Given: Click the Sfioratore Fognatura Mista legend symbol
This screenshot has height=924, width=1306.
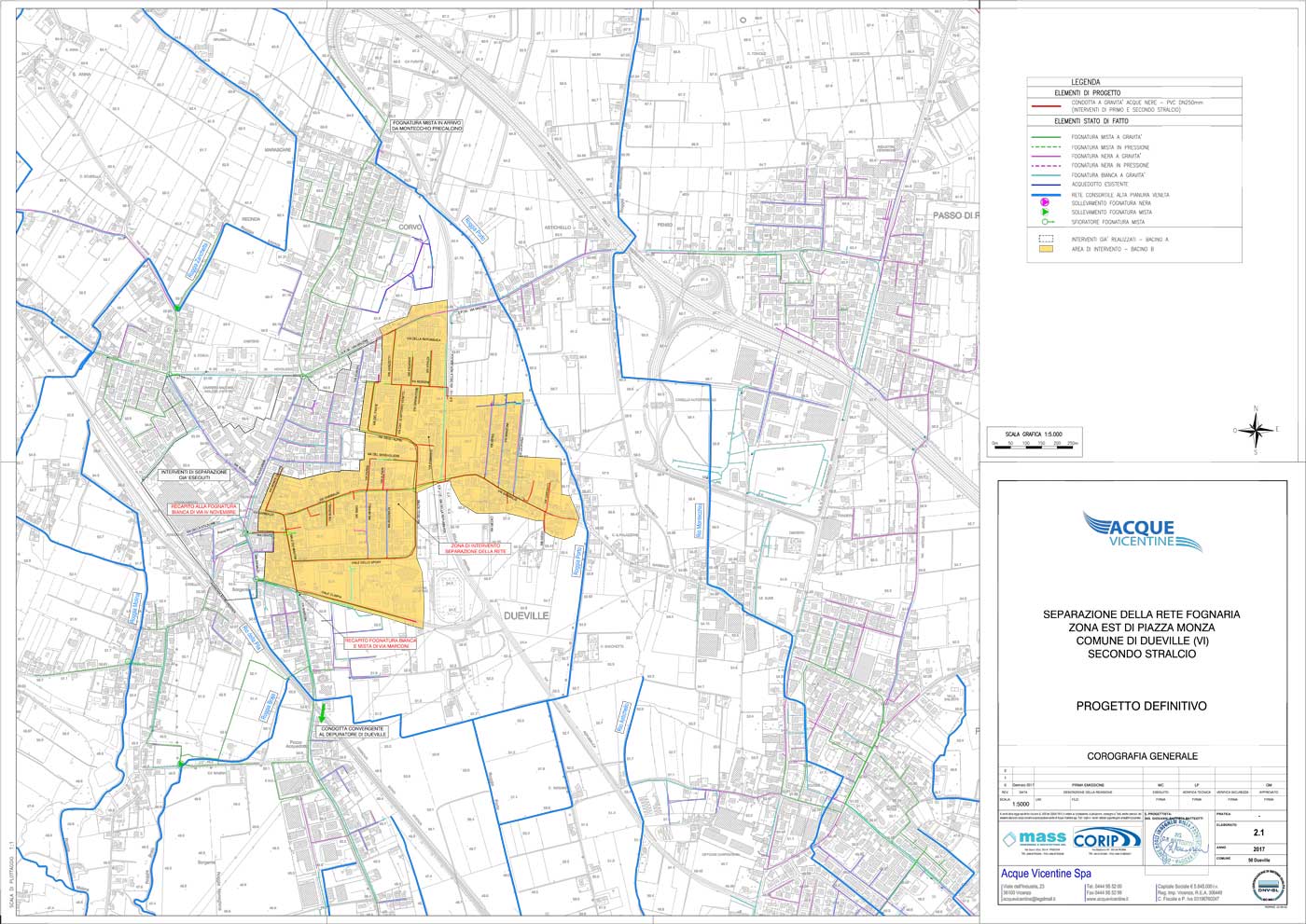Looking at the screenshot, I should coord(1045,223).
